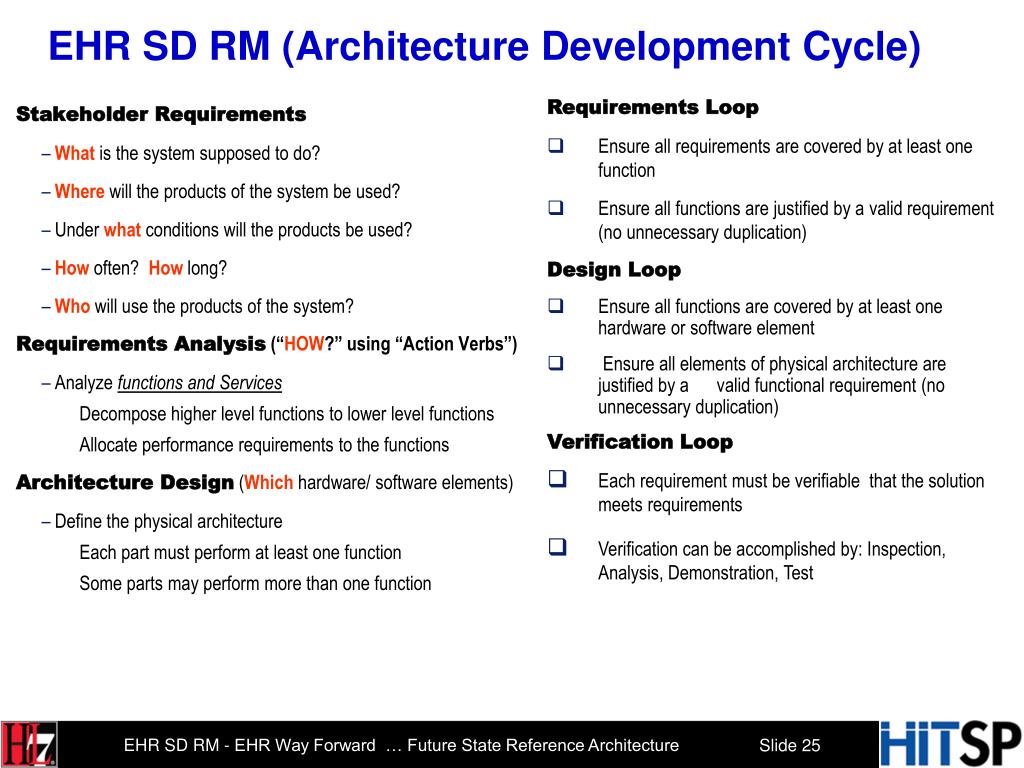The width and height of the screenshot is (1024, 768).
Task: Click 'Each part must perform at least one function'
Action: click(x=240, y=552)
